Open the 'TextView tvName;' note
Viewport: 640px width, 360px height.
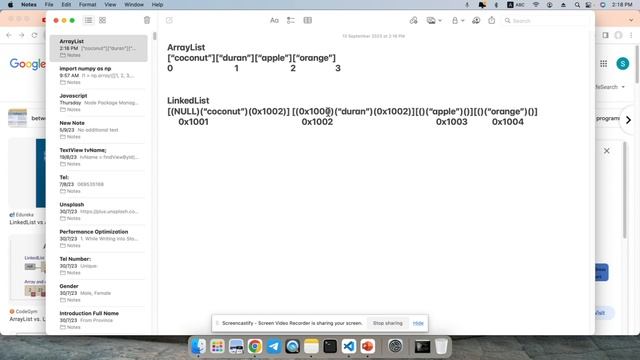point(98,157)
